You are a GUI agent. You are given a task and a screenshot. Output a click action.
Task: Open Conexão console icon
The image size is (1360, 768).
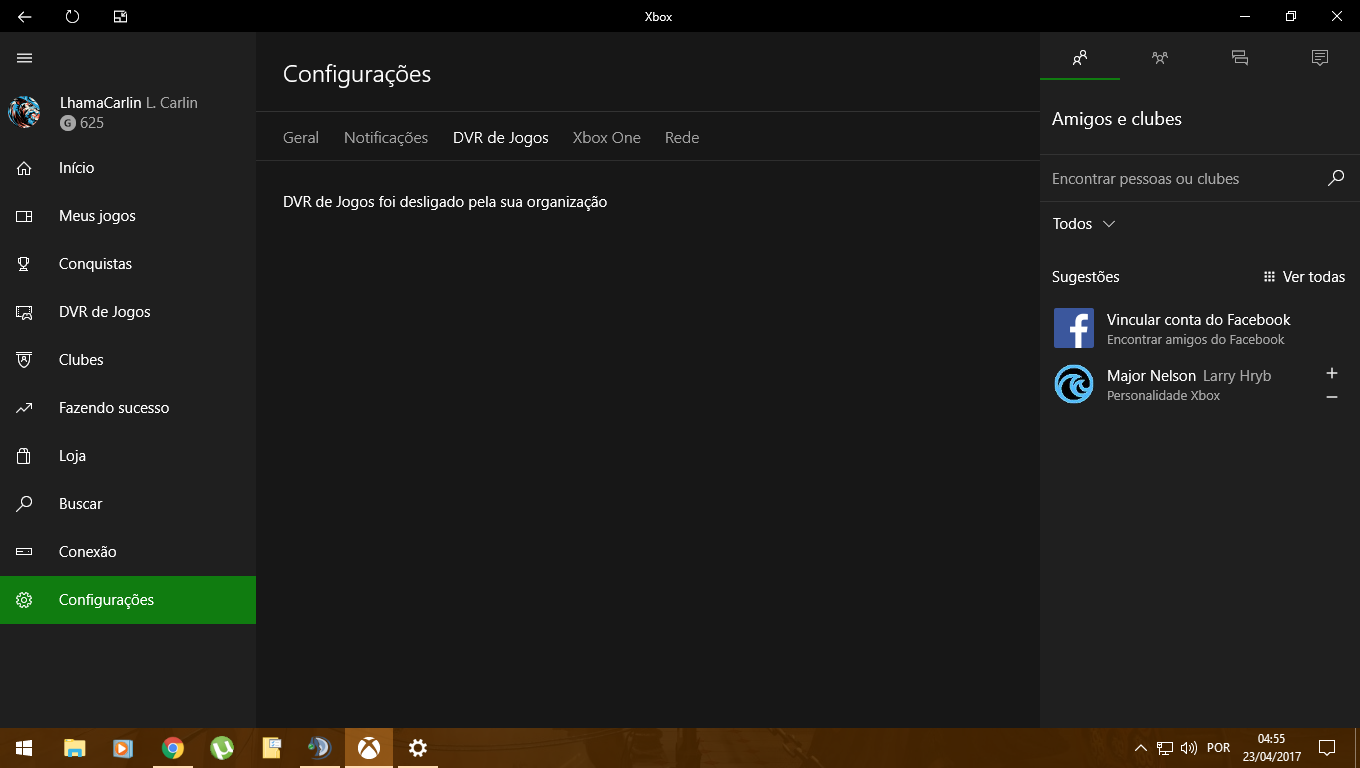[x=25, y=552]
